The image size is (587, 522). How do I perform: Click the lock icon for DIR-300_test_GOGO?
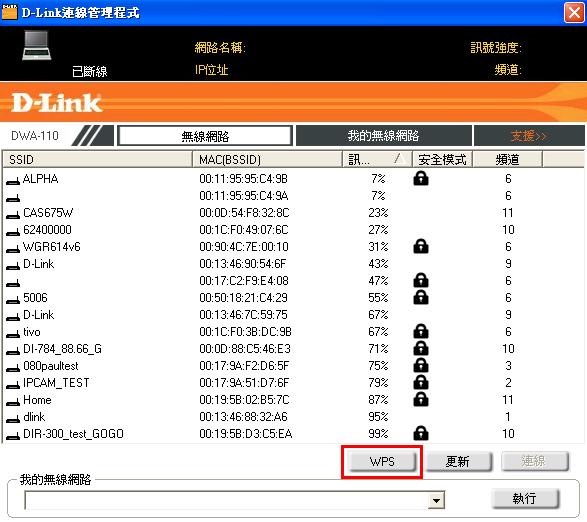pyautogui.click(x=421, y=433)
